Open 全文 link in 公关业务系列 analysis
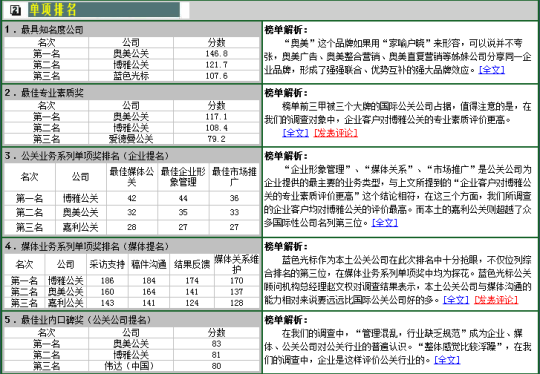The width and height of the screenshot is (540, 374). pyautogui.click(x=385, y=223)
